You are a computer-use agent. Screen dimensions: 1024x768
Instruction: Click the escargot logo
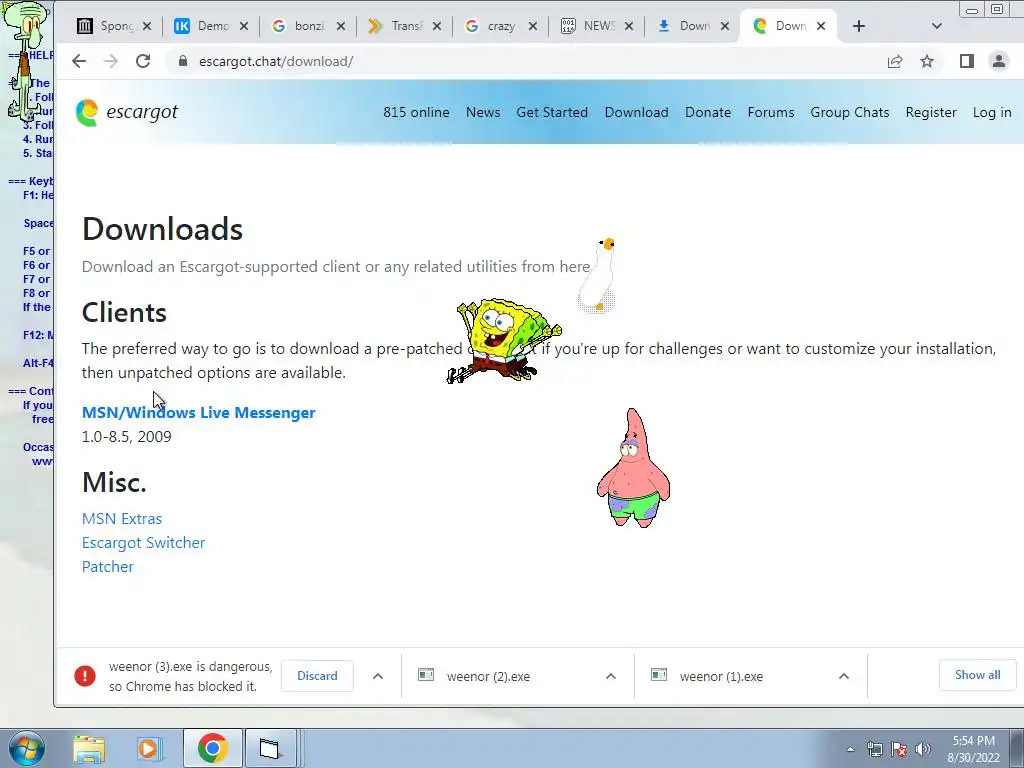pyautogui.click(x=127, y=112)
